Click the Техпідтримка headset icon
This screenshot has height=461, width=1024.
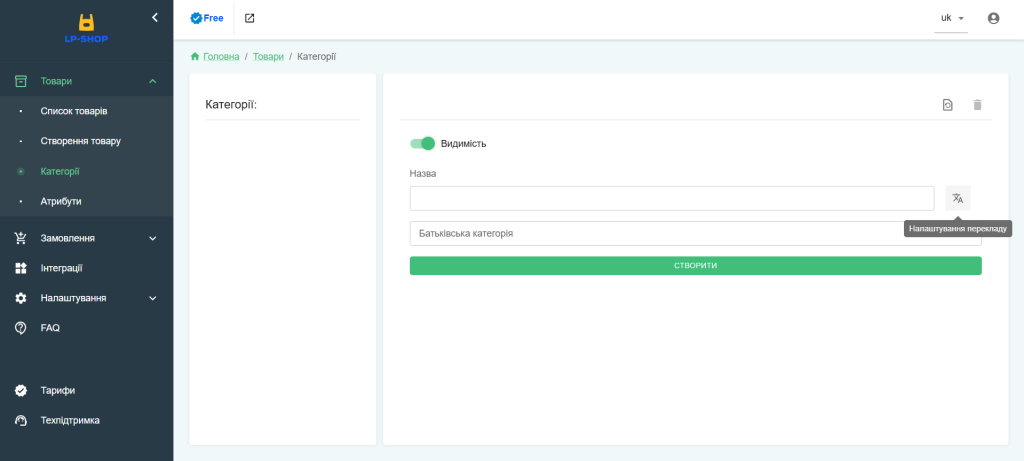point(21,421)
